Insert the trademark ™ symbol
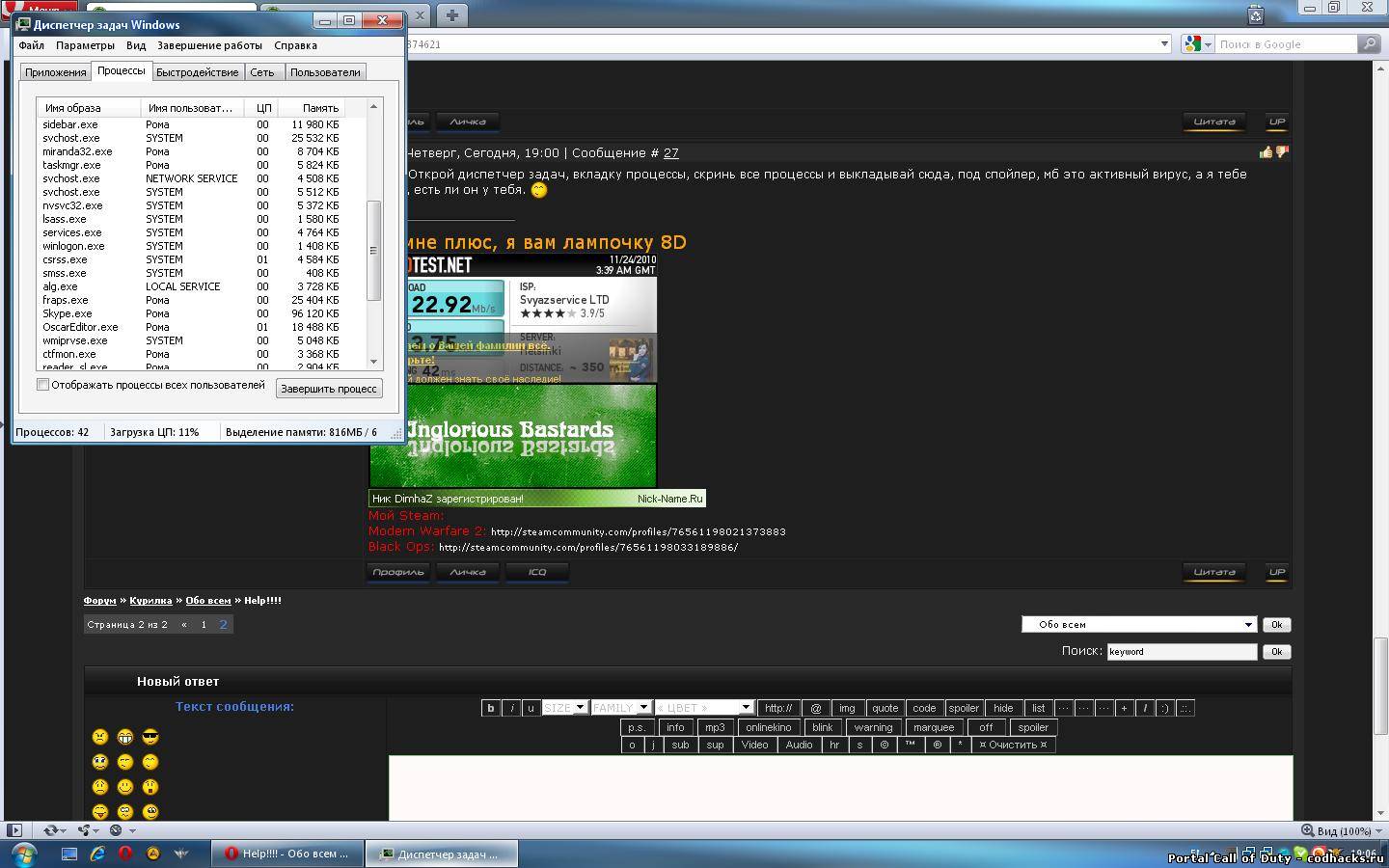1389x868 pixels. (910, 745)
